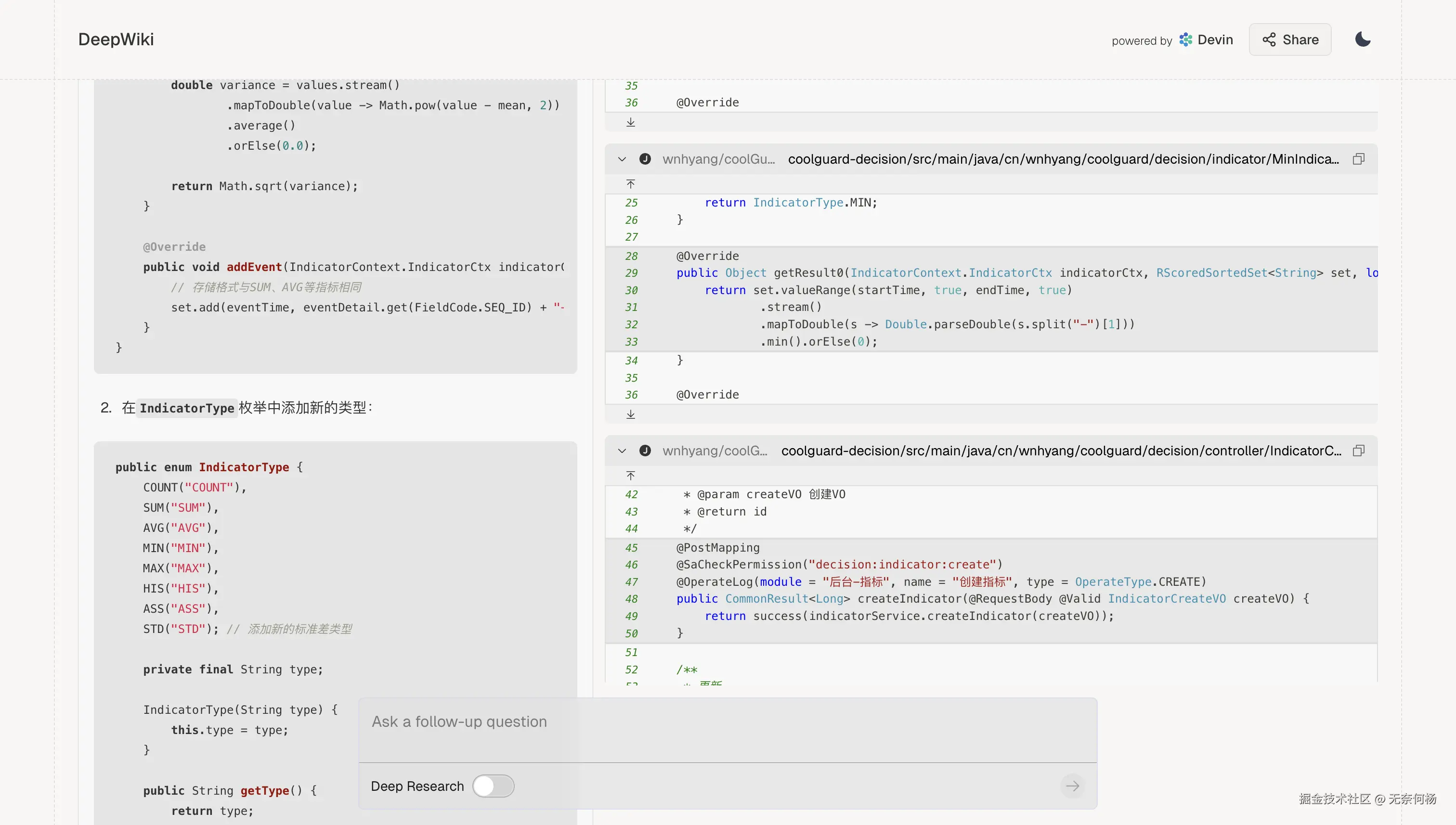Screen dimensions: 1456x825
Task: Collapse the IndicatorController code snippet
Action: tap(622, 451)
